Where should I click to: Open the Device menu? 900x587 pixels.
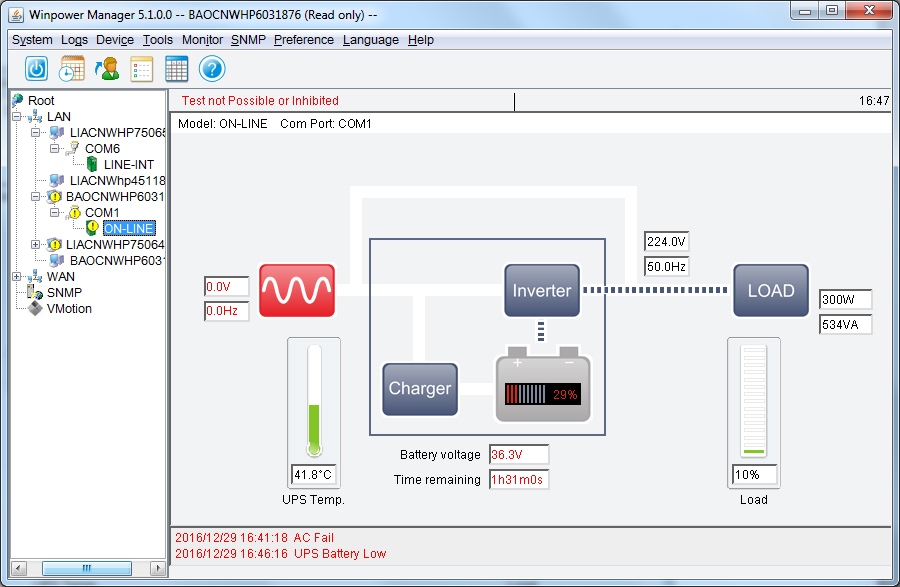pyautogui.click(x=115, y=40)
